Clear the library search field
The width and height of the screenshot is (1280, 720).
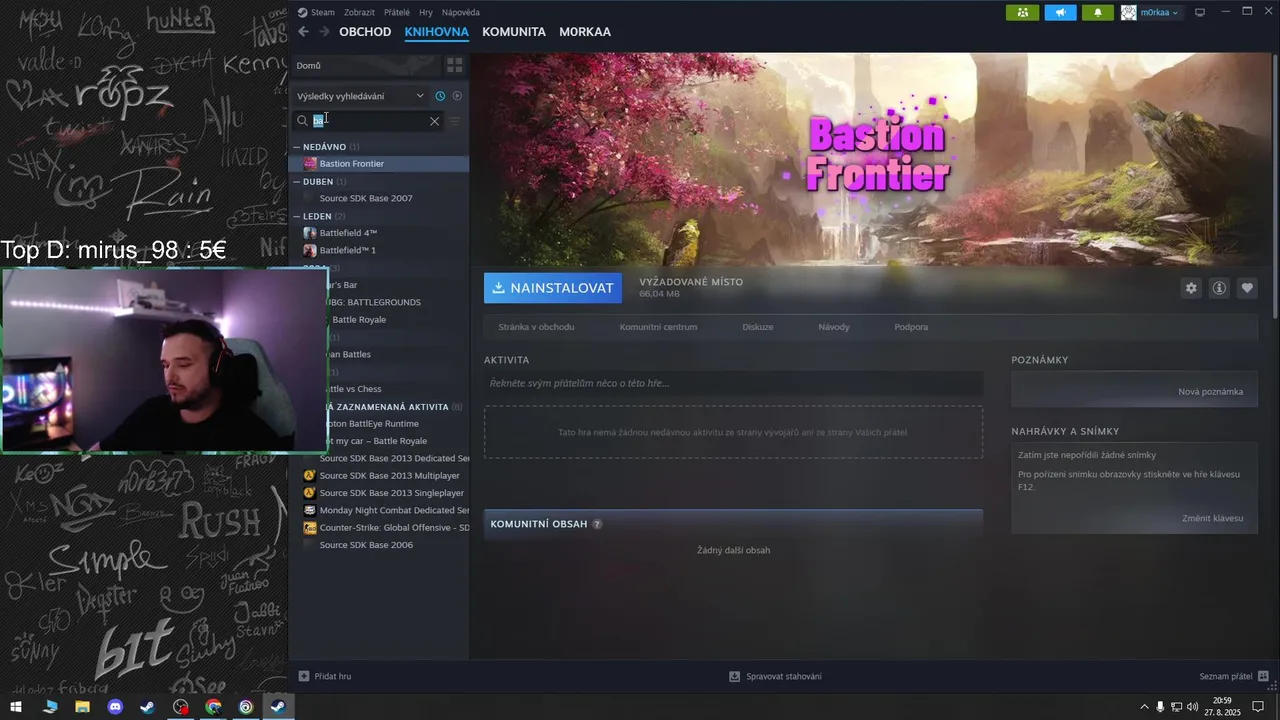[x=434, y=121]
